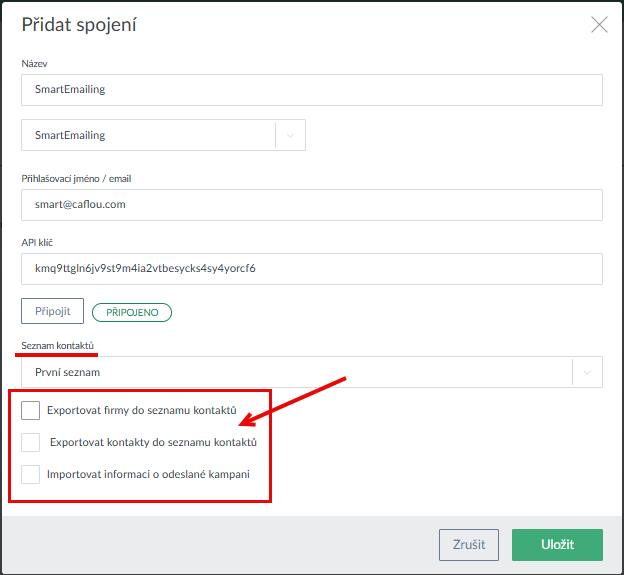Viewport: 624px width, 575px height.
Task: Expand the contact list using its chevron arrow
Action: pyautogui.click(x=587, y=372)
